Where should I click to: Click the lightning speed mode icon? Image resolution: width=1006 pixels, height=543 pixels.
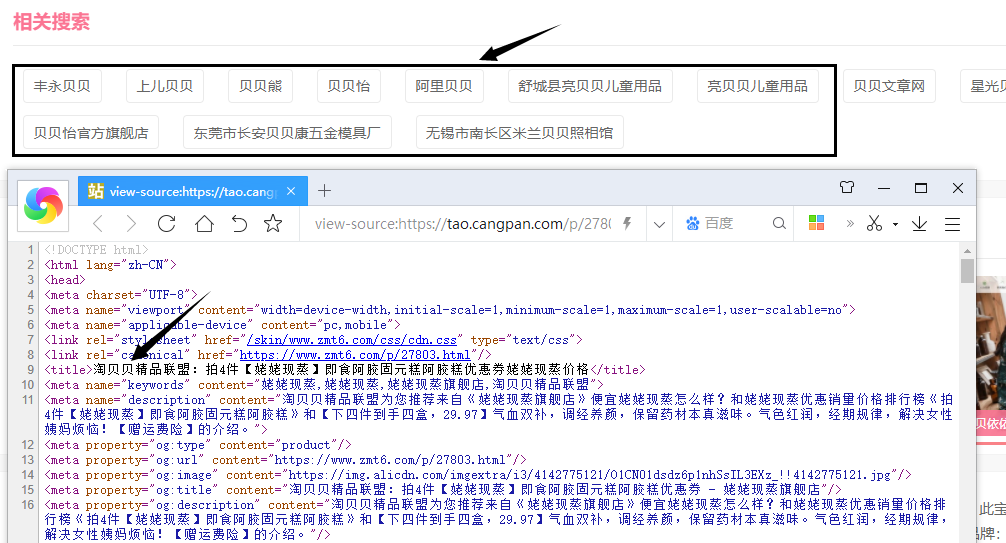[x=627, y=223]
